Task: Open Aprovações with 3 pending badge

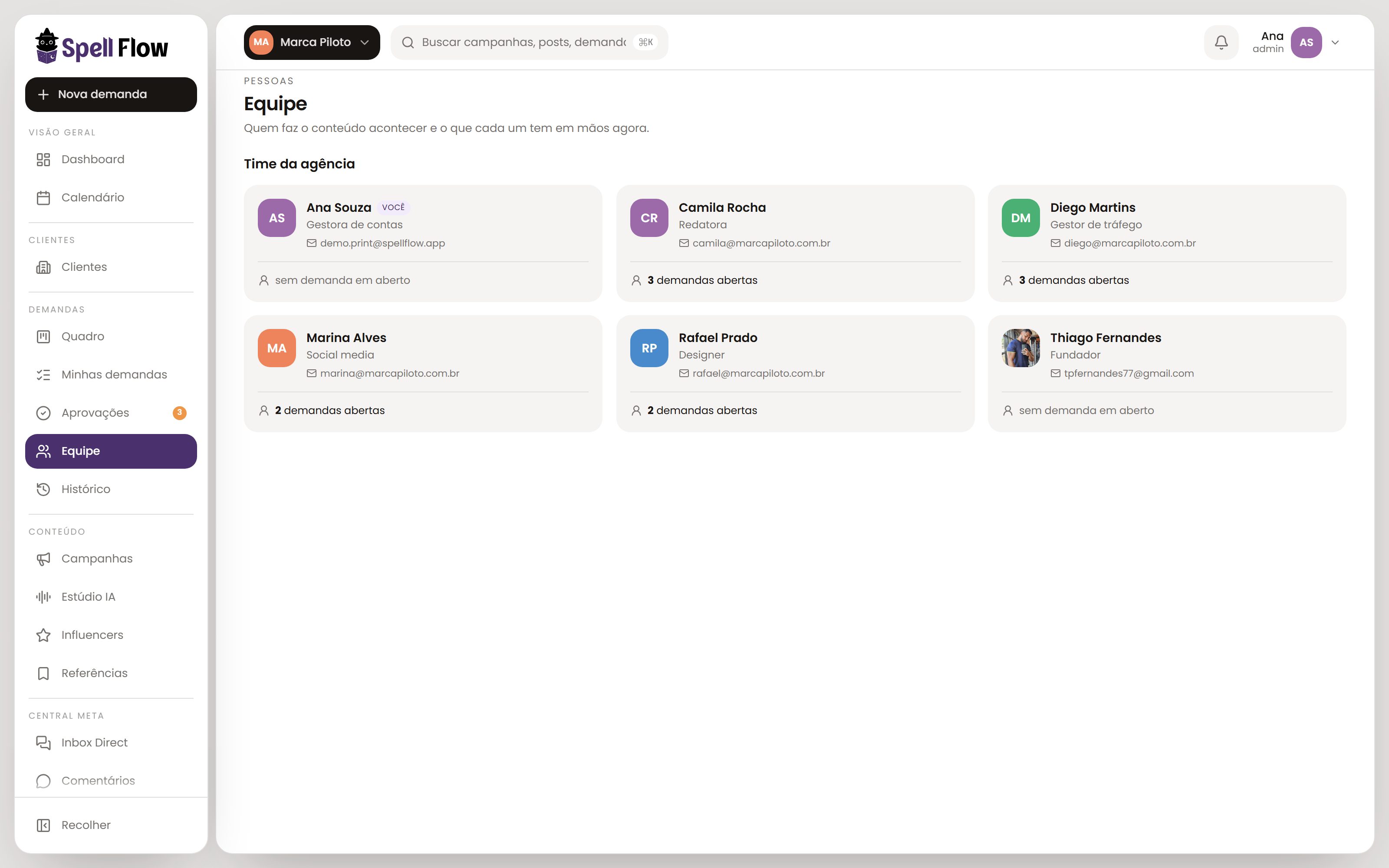Action: pos(111,413)
